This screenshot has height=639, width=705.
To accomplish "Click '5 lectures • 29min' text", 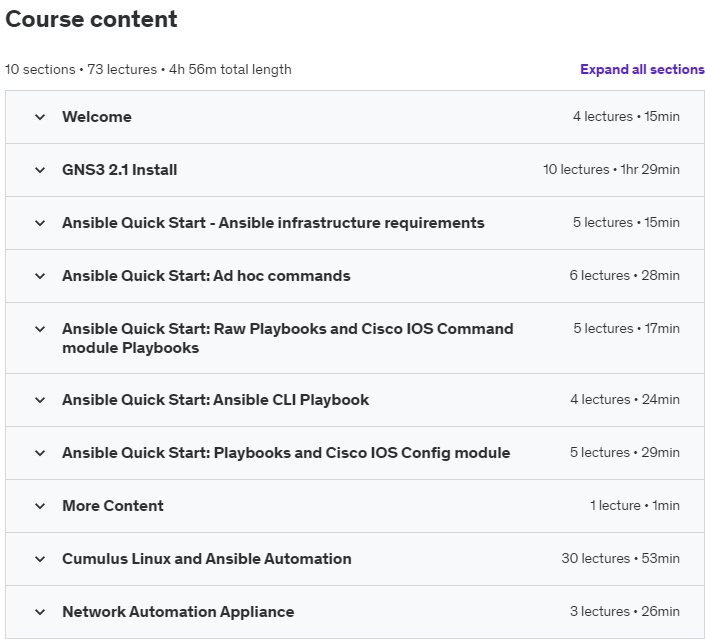I will [625, 452].
